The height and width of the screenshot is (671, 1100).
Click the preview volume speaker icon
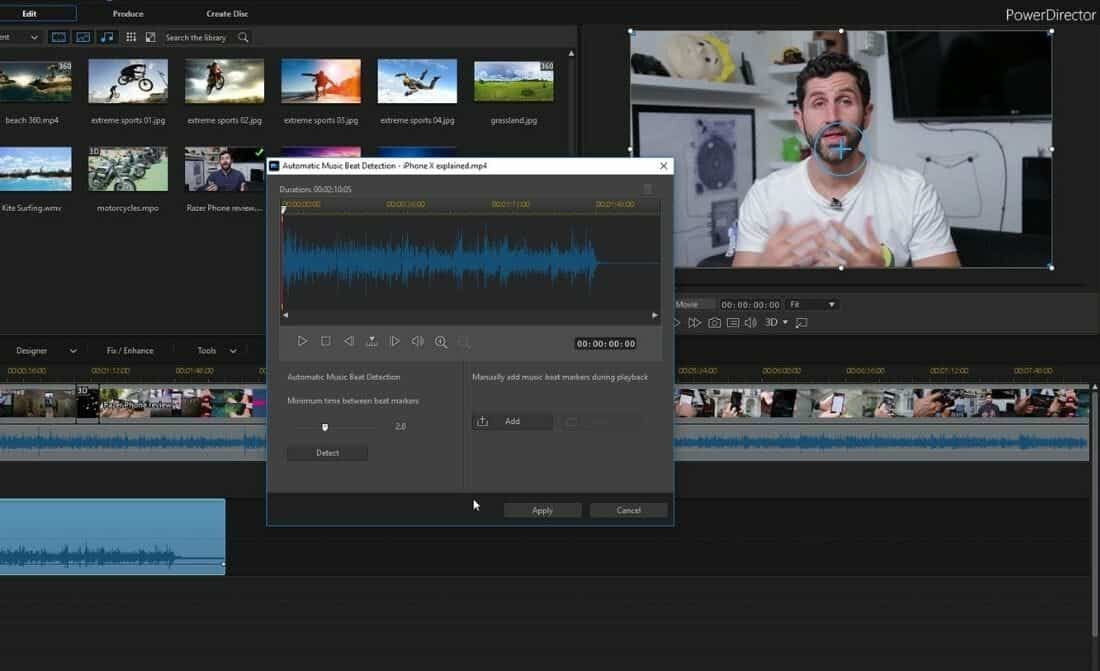pyautogui.click(x=751, y=323)
